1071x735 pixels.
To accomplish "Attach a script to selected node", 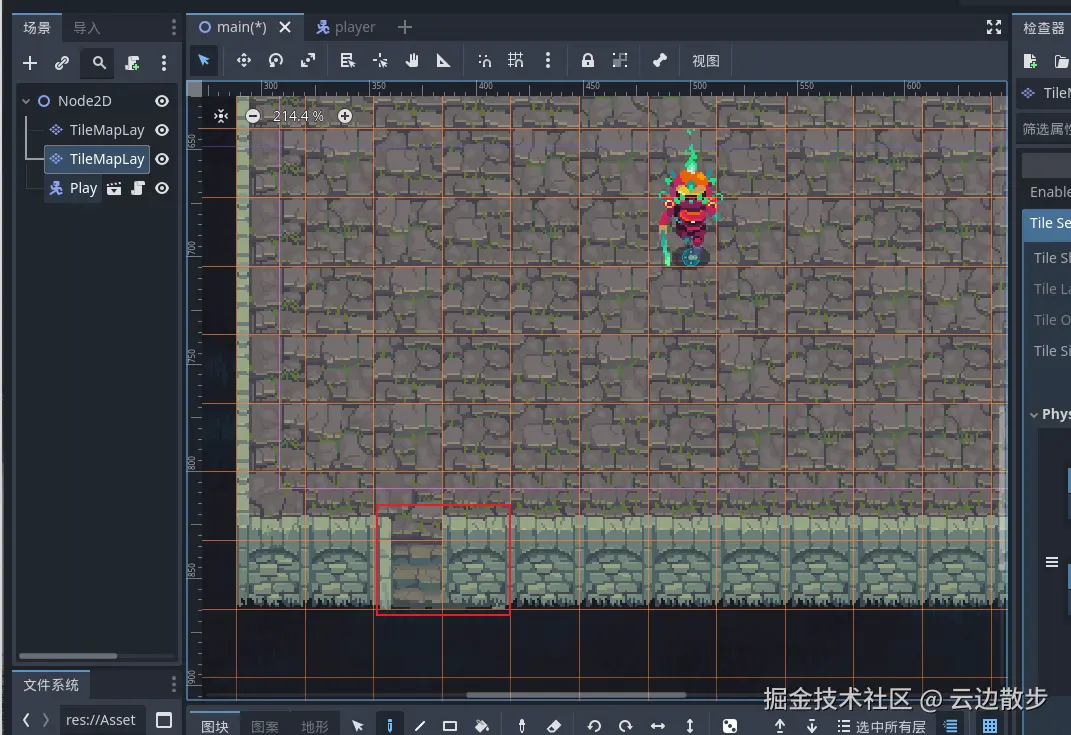I will (x=133, y=63).
